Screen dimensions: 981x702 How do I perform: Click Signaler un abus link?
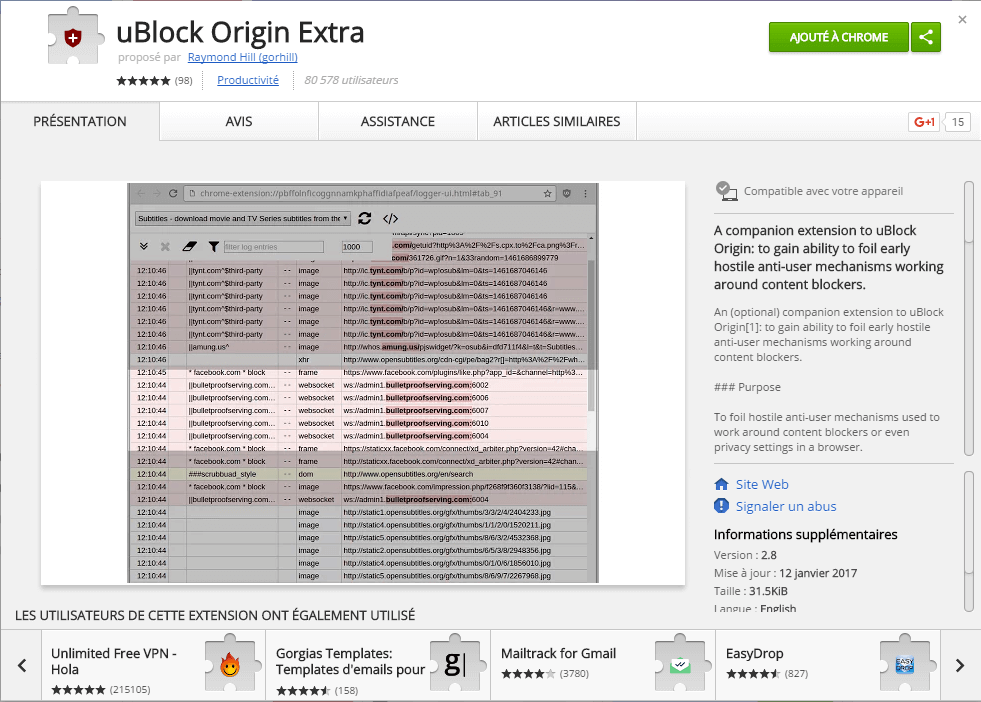tap(786, 506)
